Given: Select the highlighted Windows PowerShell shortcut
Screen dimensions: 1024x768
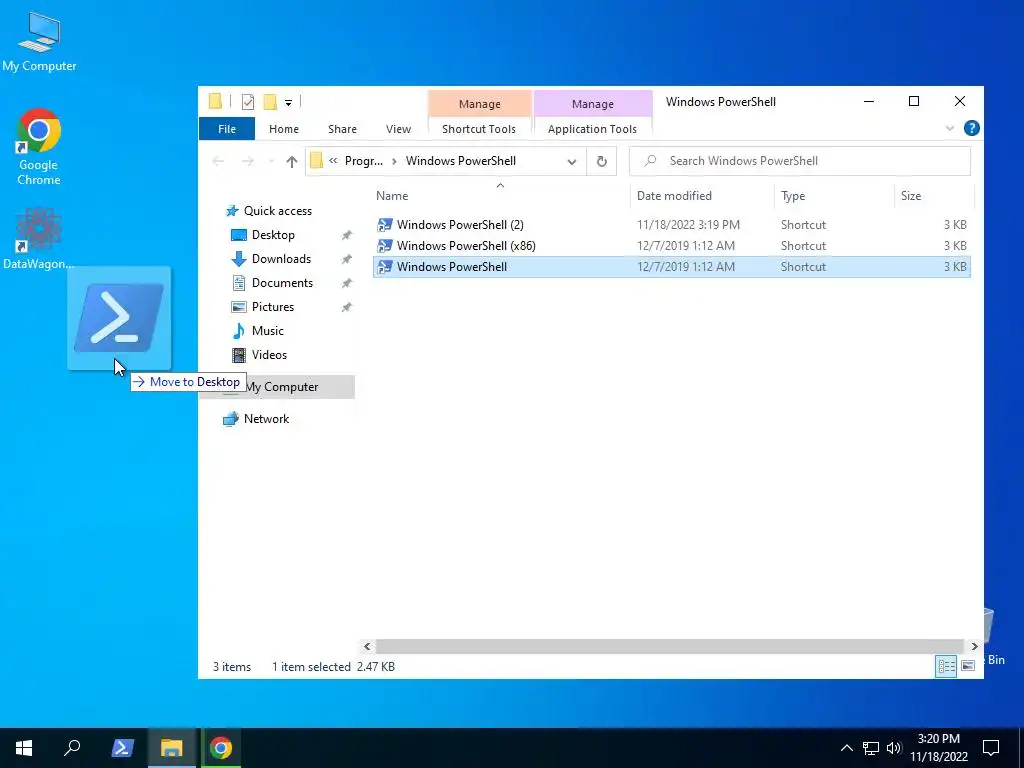Looking at the screenshot, I should (671, 266).
